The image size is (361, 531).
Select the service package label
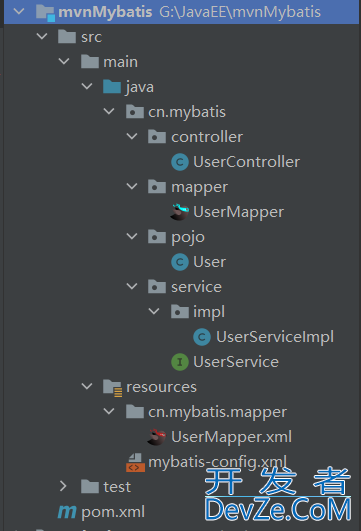[196, 287]
